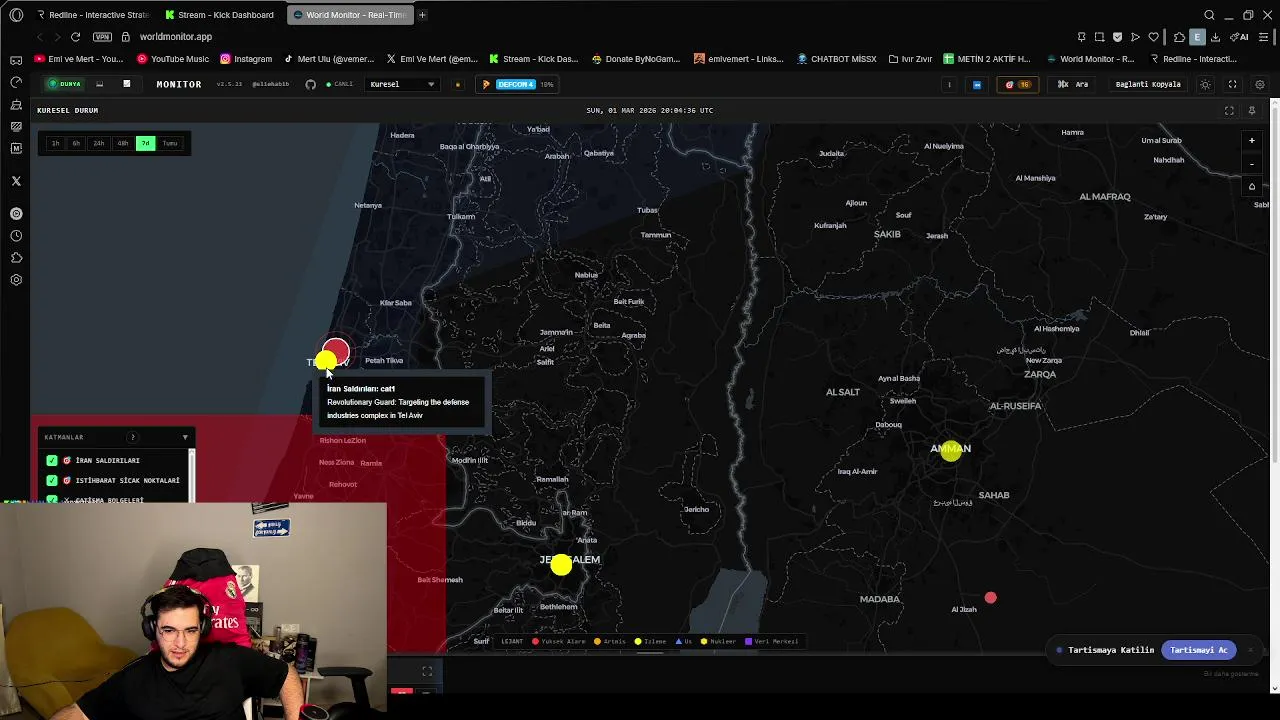Switch to Stream - Kick Dashboard tab
This screenshot has height=720, width=1280.
coord(219,15)
